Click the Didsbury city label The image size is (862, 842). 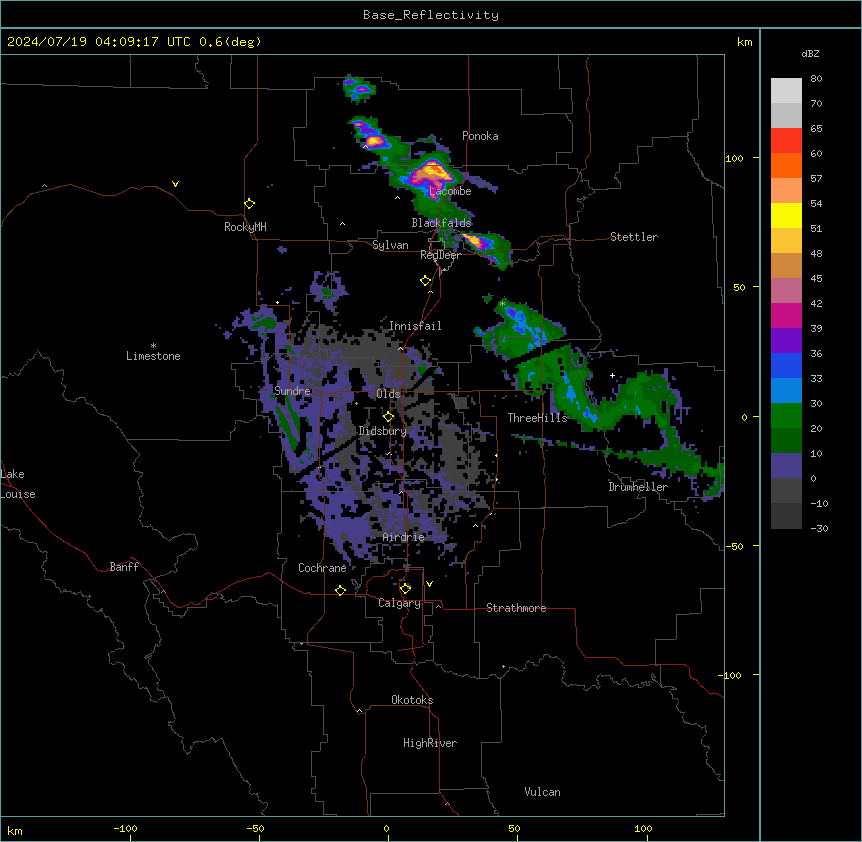click(383, 431)
